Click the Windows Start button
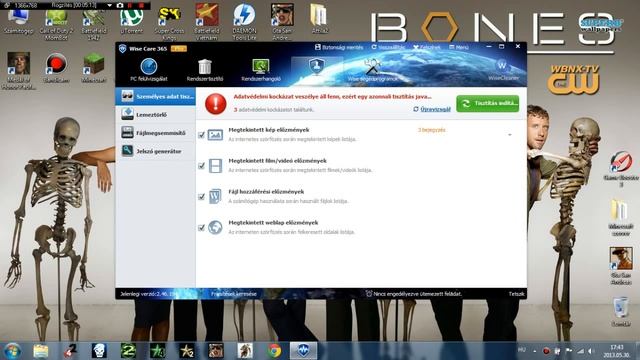Screen dimensions: 640x360 (x=12, y=351)
